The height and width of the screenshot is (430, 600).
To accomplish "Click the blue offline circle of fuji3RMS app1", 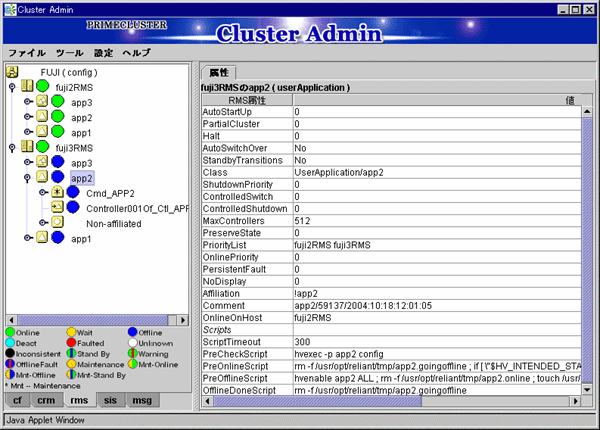I will click(58, 238).
